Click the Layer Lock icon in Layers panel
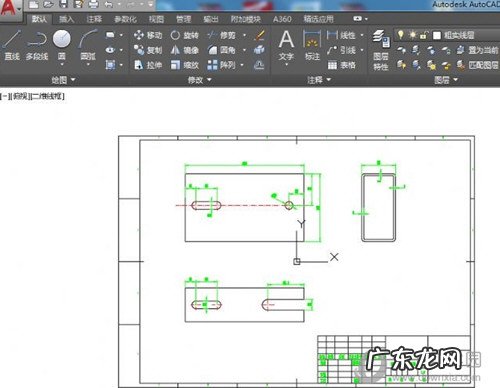The width and height of the screenshot is (500, 388). click(x=446, y=50)
